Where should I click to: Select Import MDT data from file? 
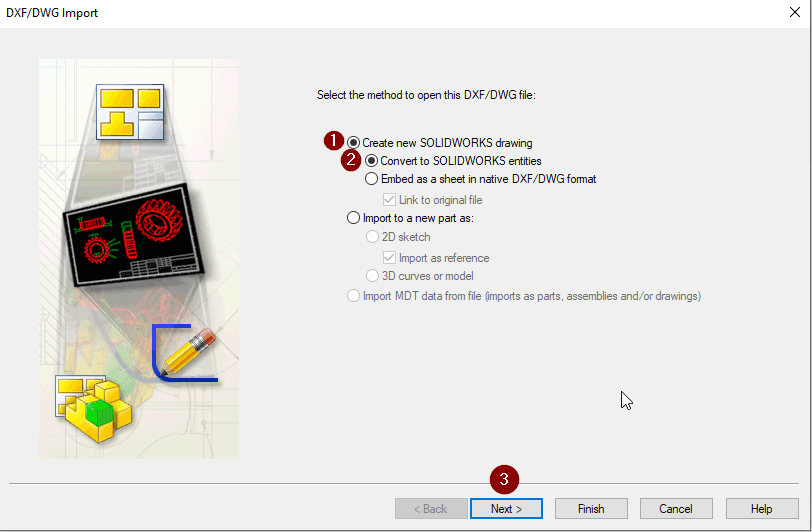[x=353, y=296]
